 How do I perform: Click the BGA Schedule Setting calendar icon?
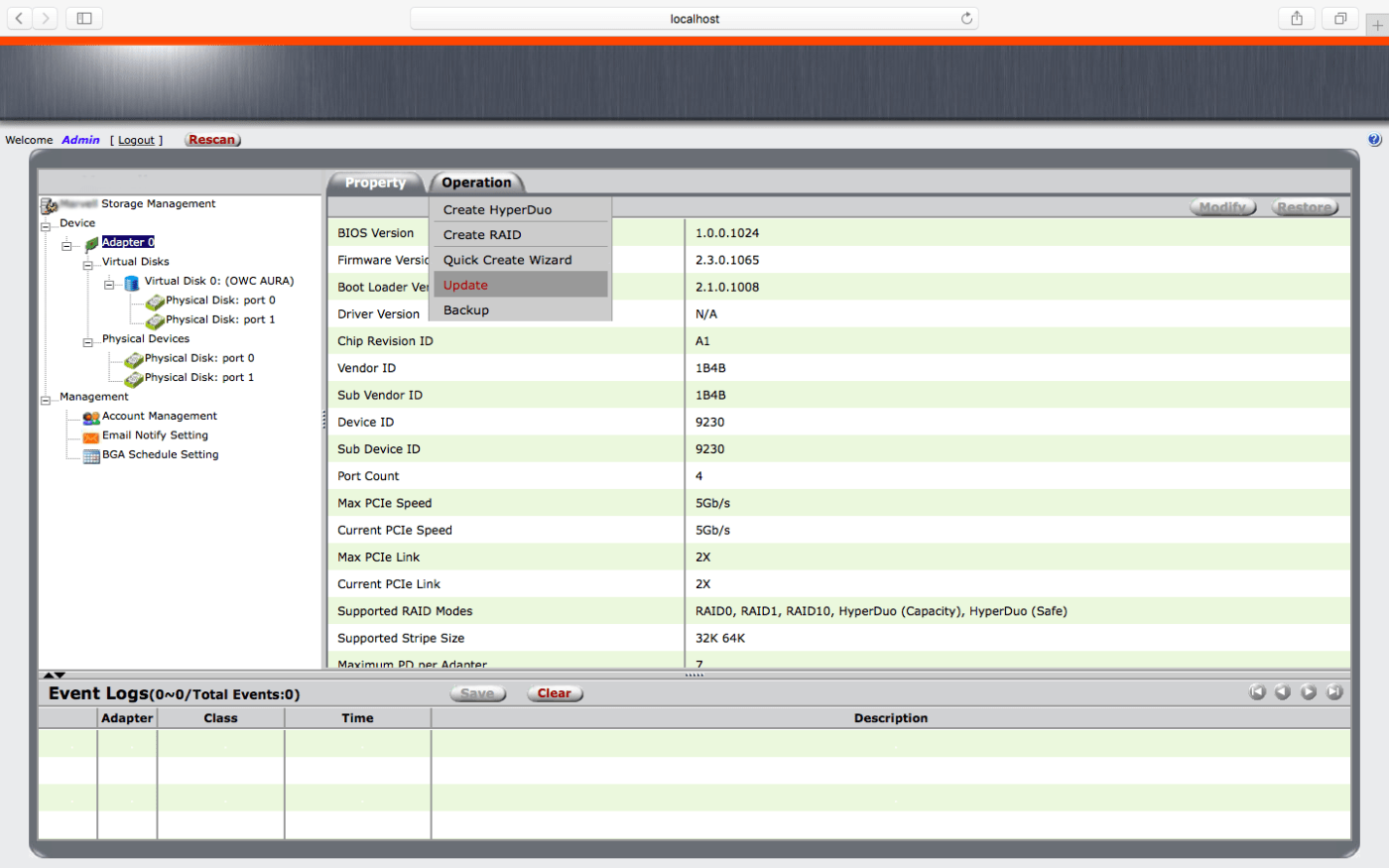point(91,456)
